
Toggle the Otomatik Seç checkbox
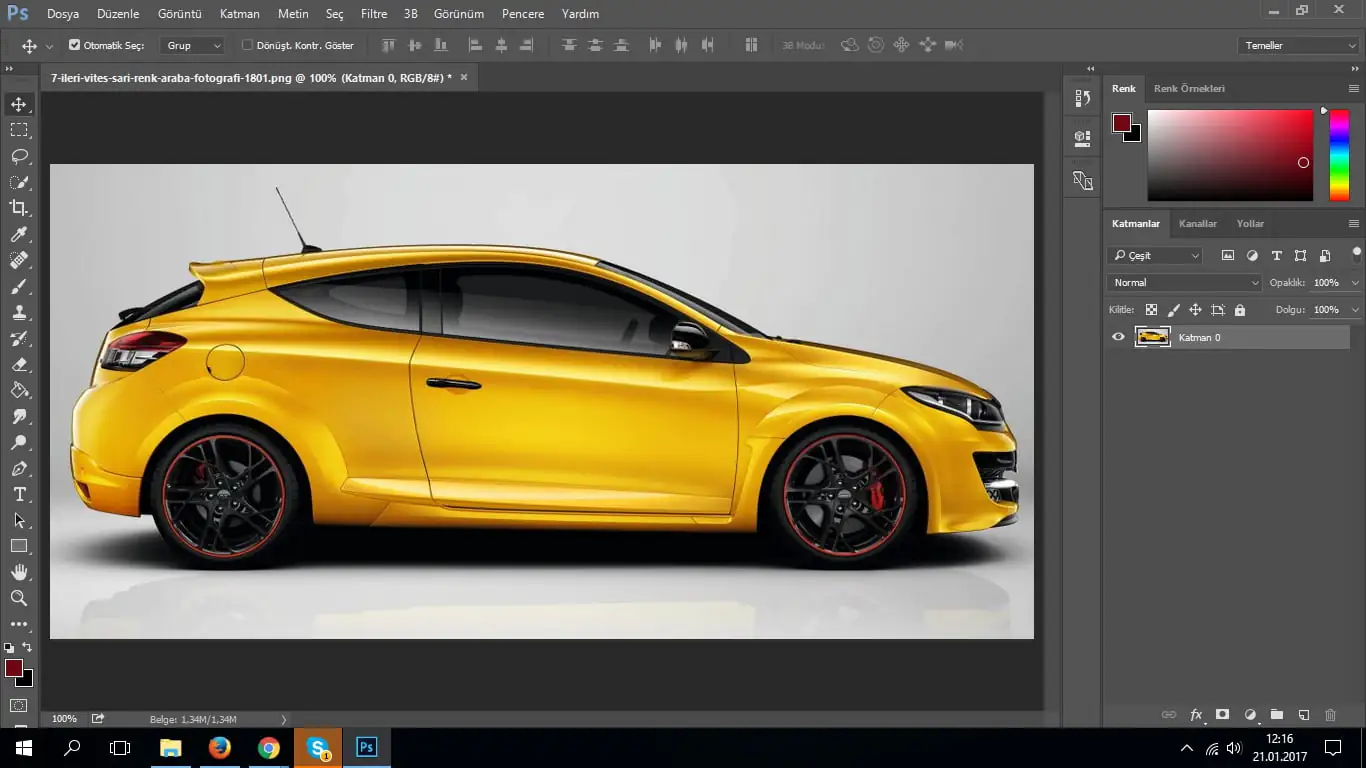click(75, 45)
